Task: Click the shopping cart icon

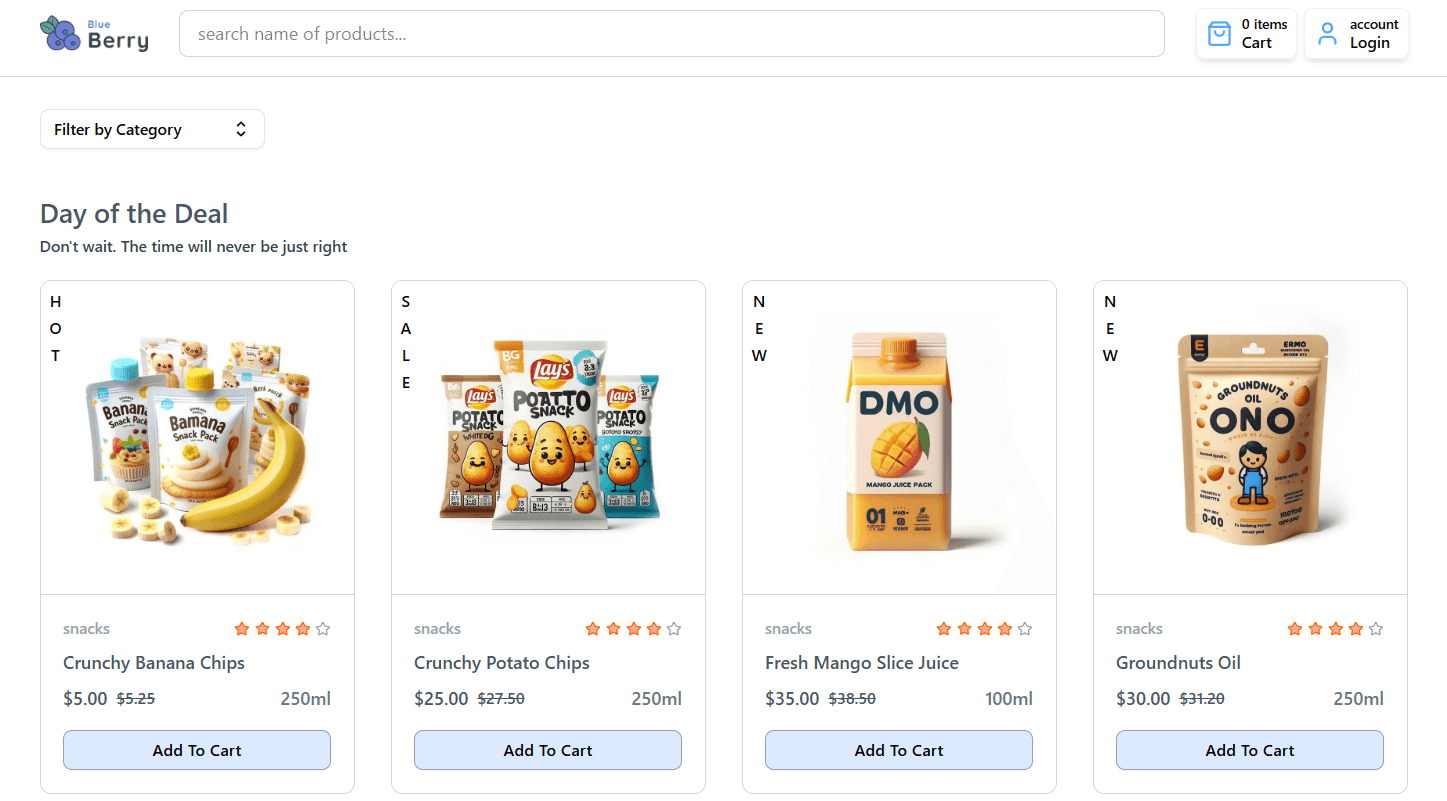Action: pyautogui.click(x=1219, y=33)
